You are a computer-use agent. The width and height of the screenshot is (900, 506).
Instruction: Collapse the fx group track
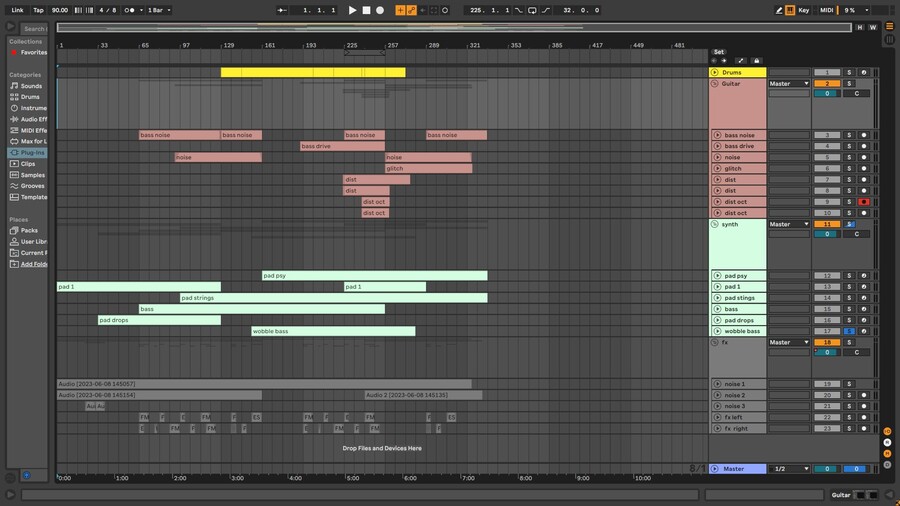tap(715, 342)
